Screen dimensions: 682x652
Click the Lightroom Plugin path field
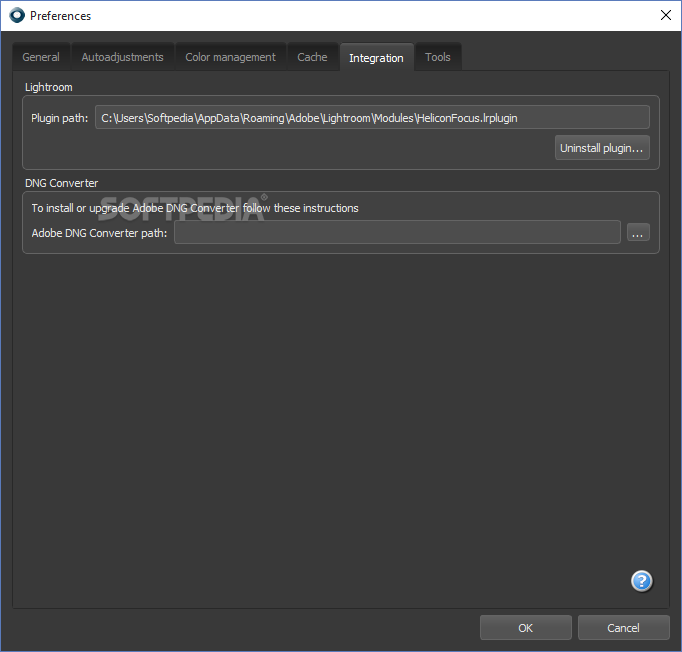click(x=372, y=117)
